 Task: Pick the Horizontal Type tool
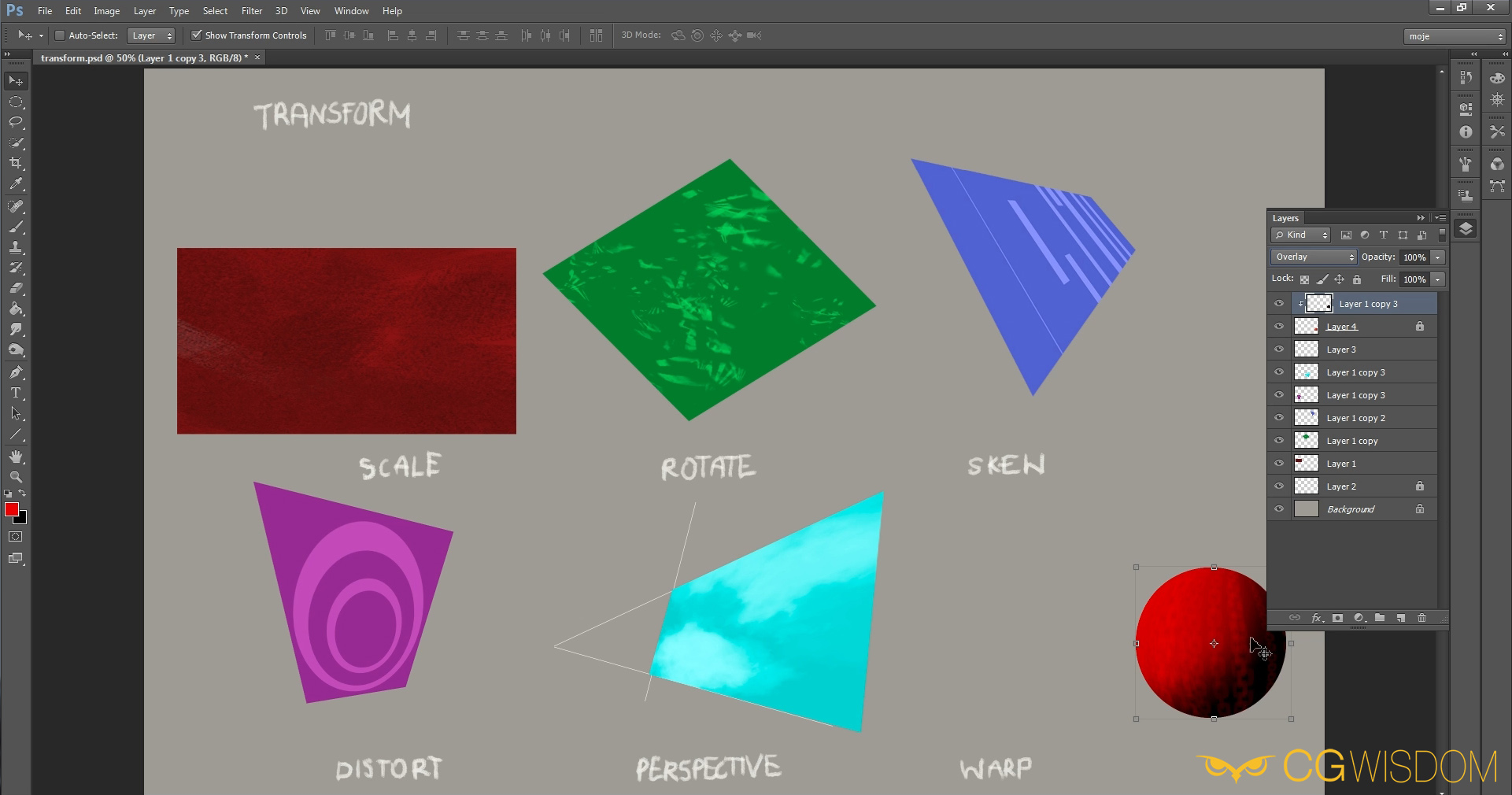(16, 393)
